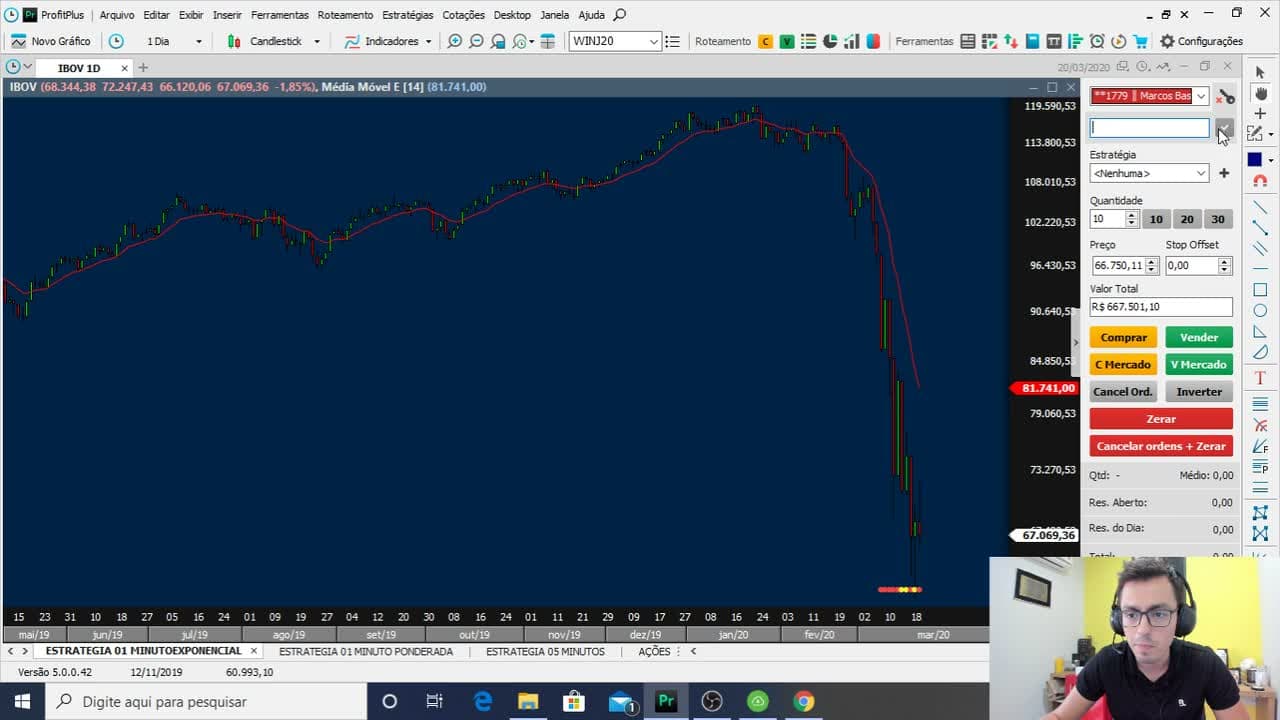Click Cancelar ordens + Zerar button
Viewport: 1280px width, 720px height.
pyautogui.click(x=1161, y=446)
